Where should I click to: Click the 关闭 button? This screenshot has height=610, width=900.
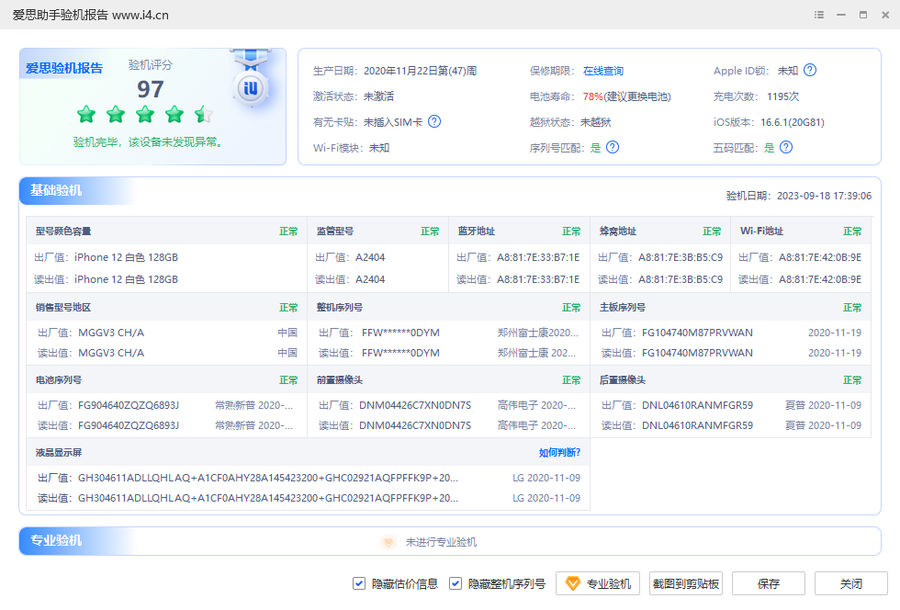pyautogui.click(x=851, y=584)
